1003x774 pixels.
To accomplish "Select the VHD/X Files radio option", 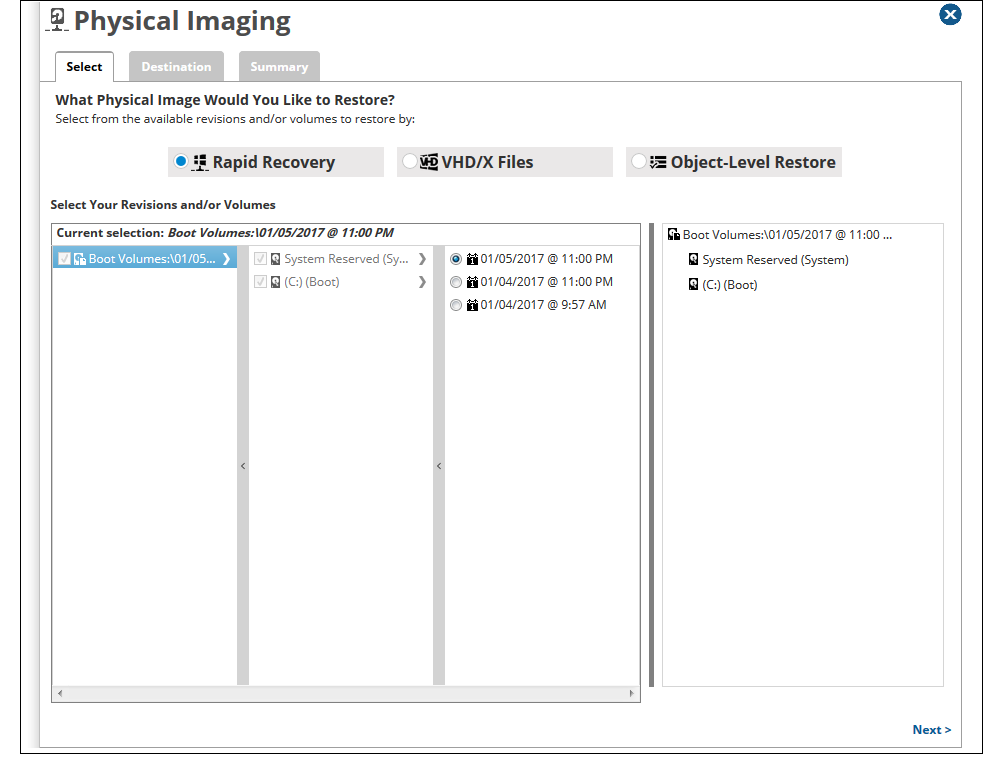I will pyautogui.click(x=409, y=161).
